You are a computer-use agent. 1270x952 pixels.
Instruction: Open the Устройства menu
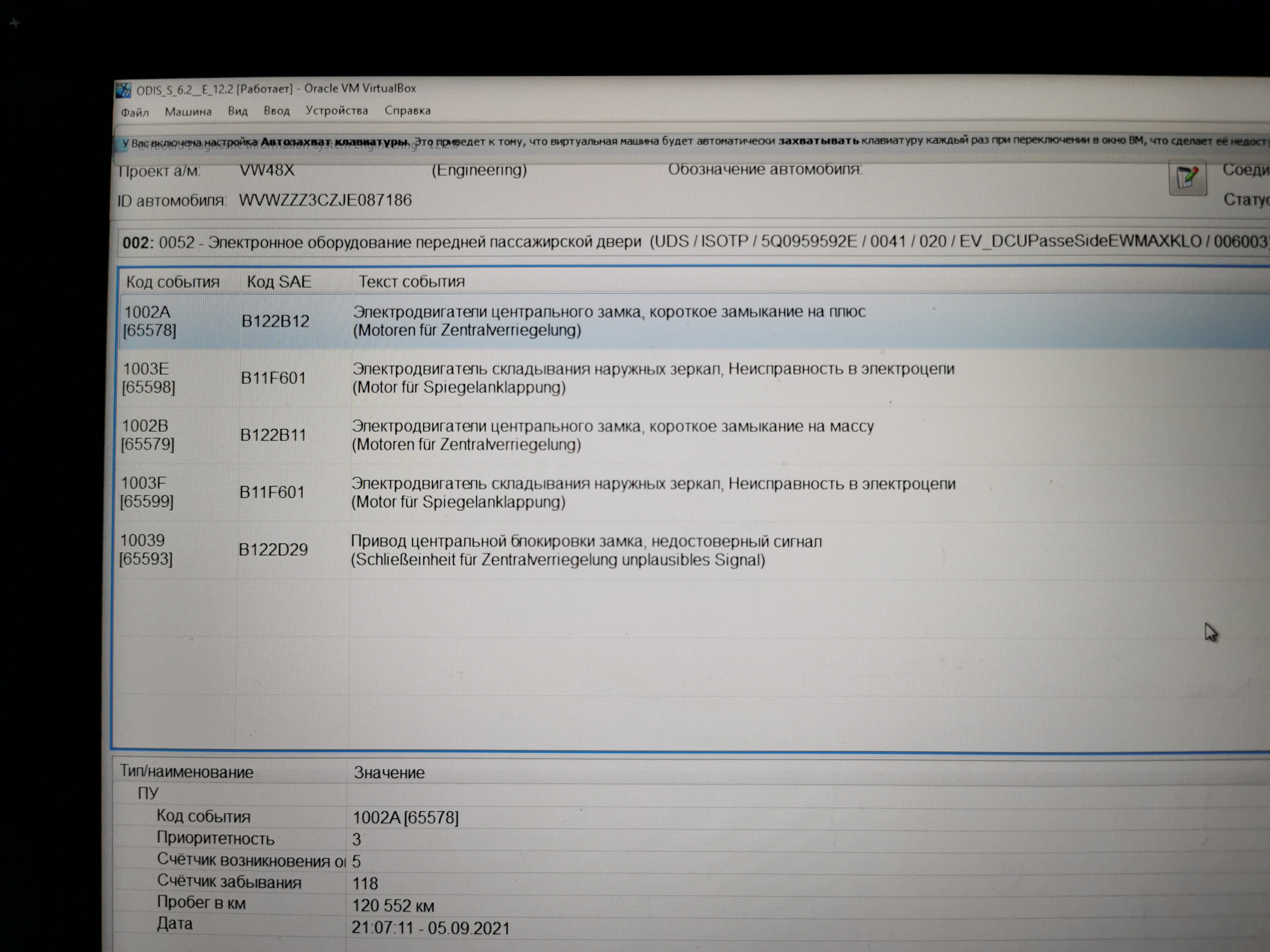(337, 110)
